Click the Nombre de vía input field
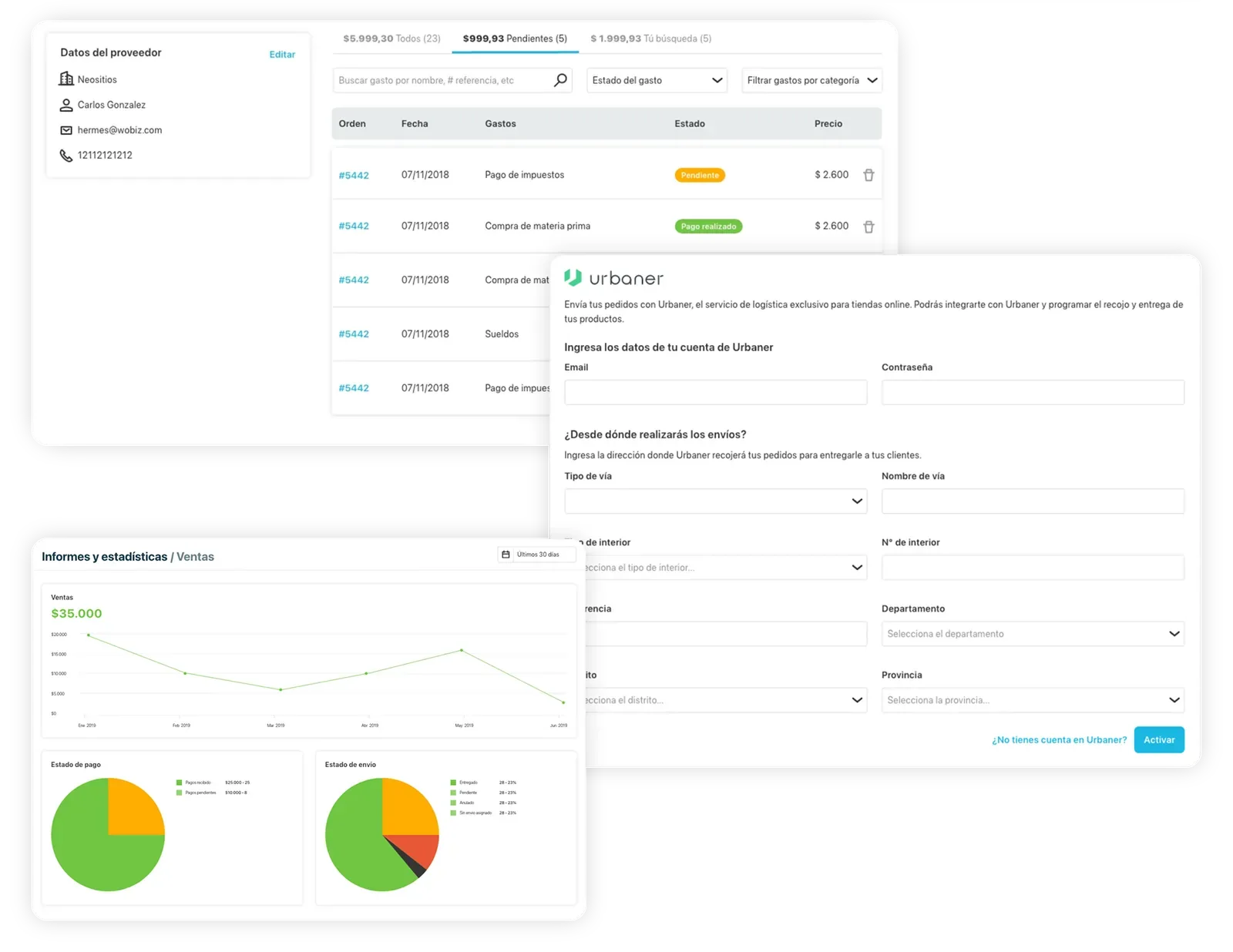The image size is (1233, 952). pos(1033,501)
